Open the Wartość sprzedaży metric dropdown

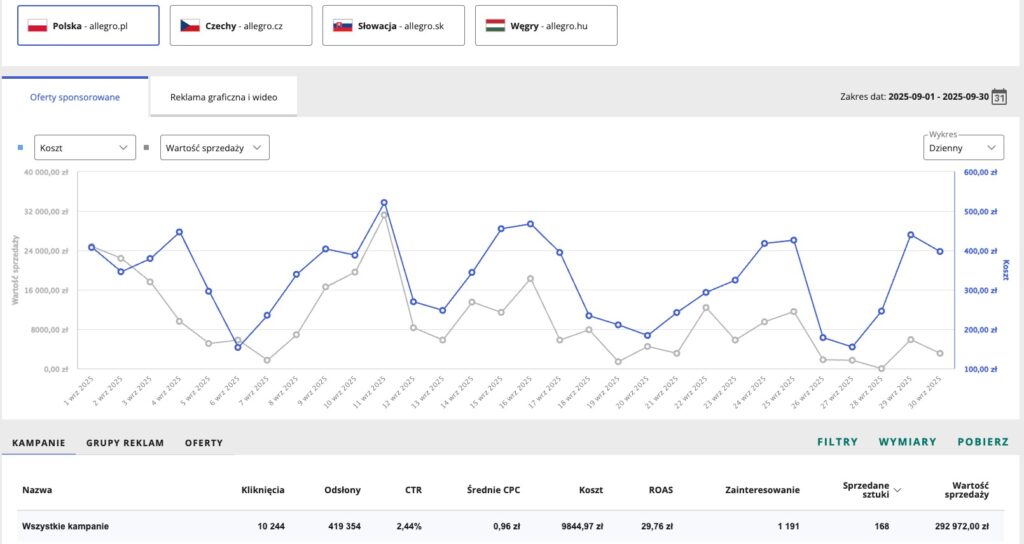(215, 148)
